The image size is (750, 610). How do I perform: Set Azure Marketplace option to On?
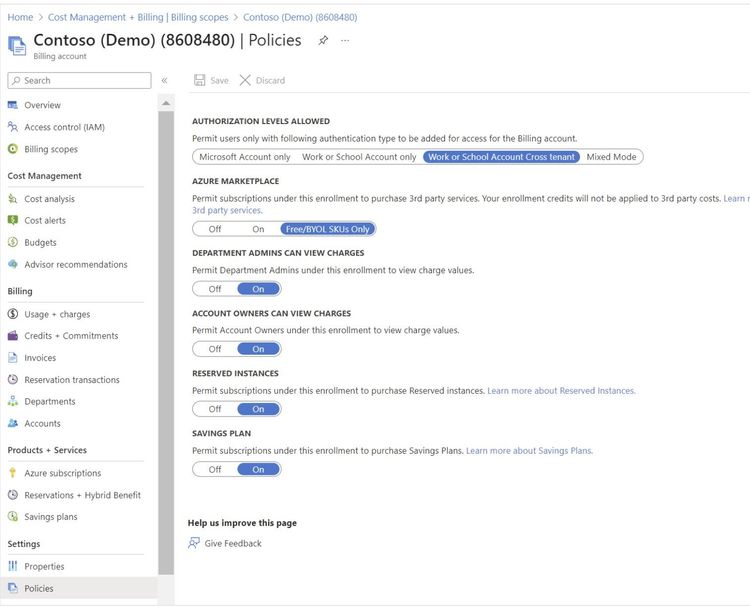click(x=258, y=229)
